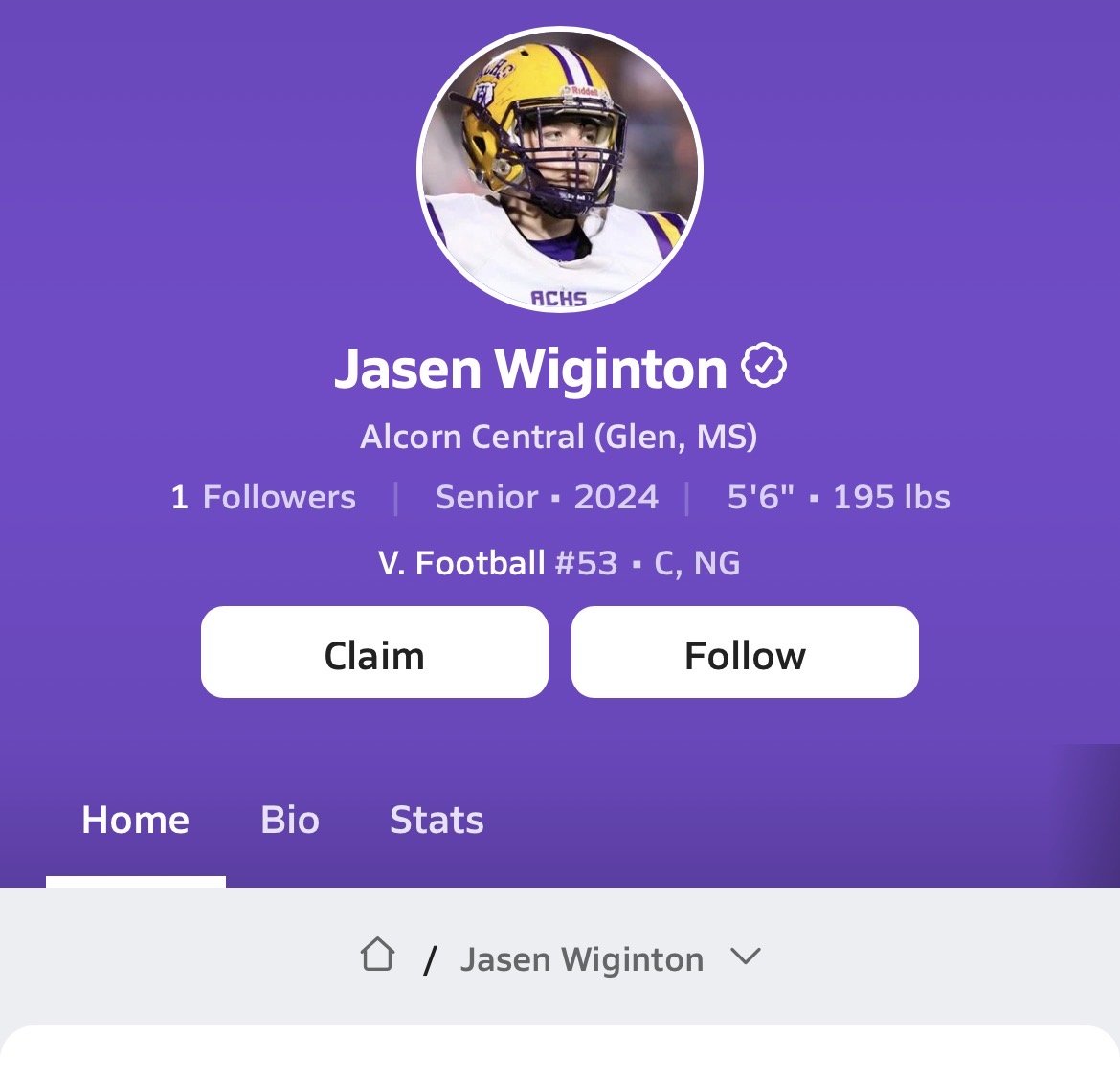This screenshot has width=1120, height=1081.
Task: Follow this athlete with the Follow button
Action: coord(745,652)
